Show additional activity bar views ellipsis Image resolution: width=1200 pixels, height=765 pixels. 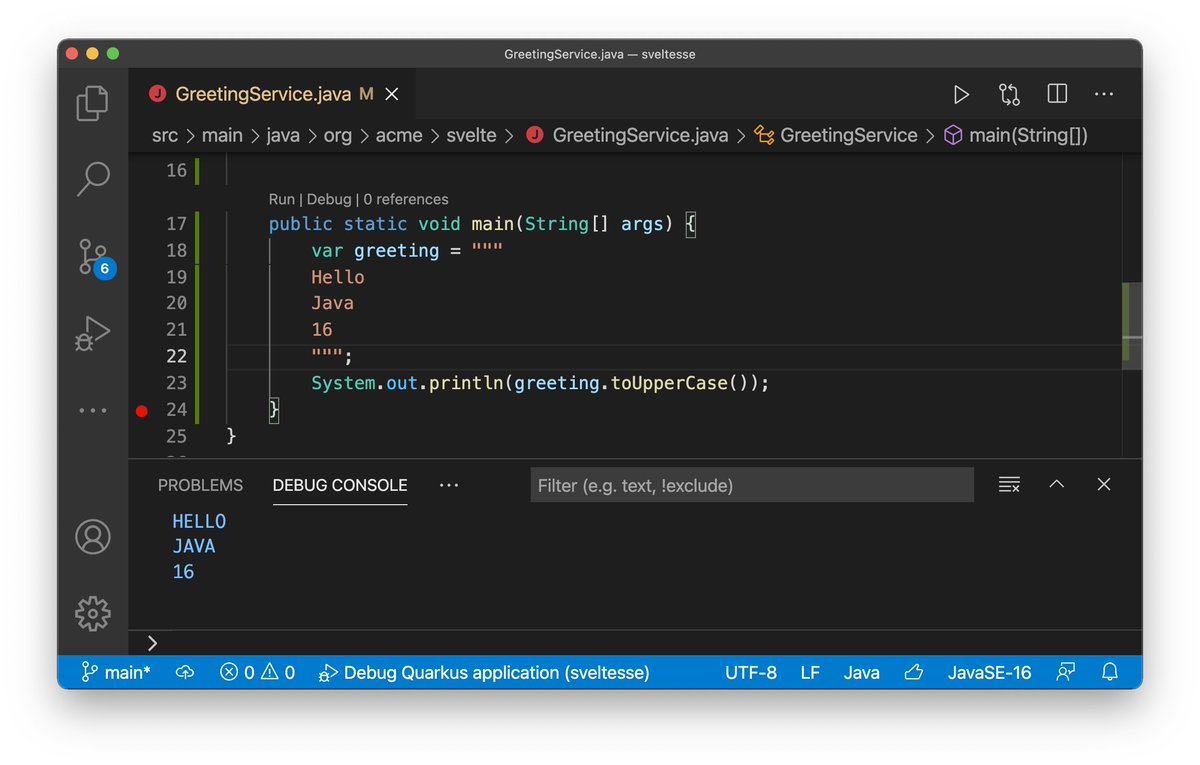pos(92,410)
